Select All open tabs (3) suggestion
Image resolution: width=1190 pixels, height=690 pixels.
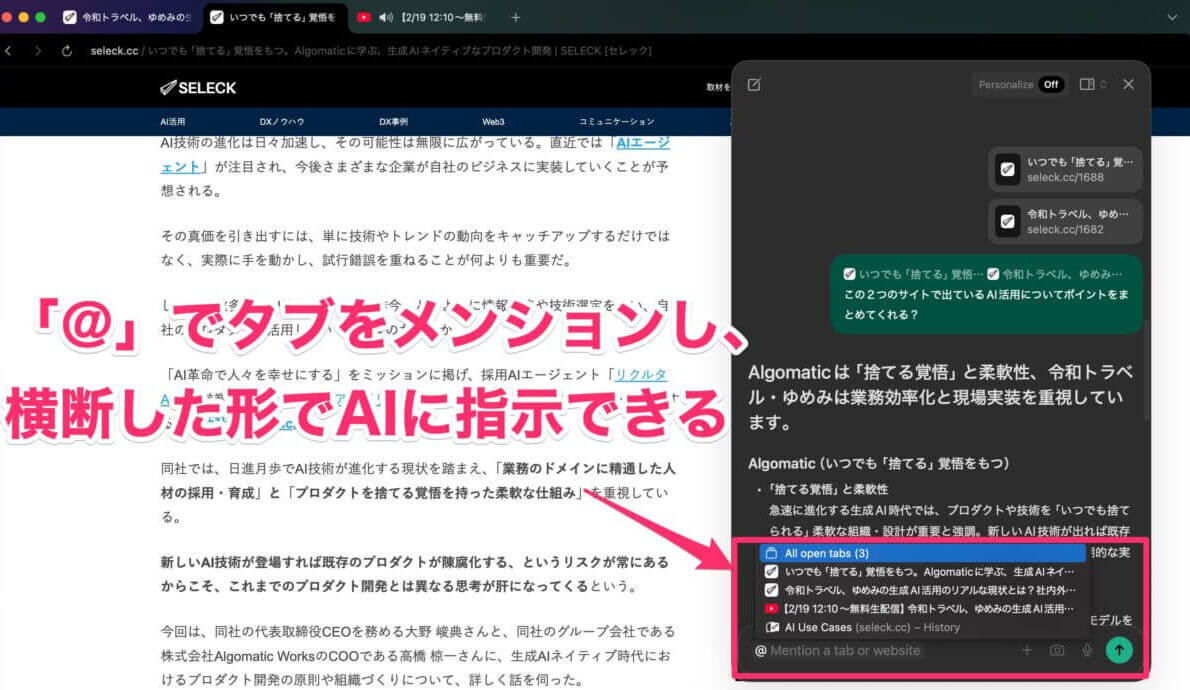pyautogui.click(x=922, y=553)
